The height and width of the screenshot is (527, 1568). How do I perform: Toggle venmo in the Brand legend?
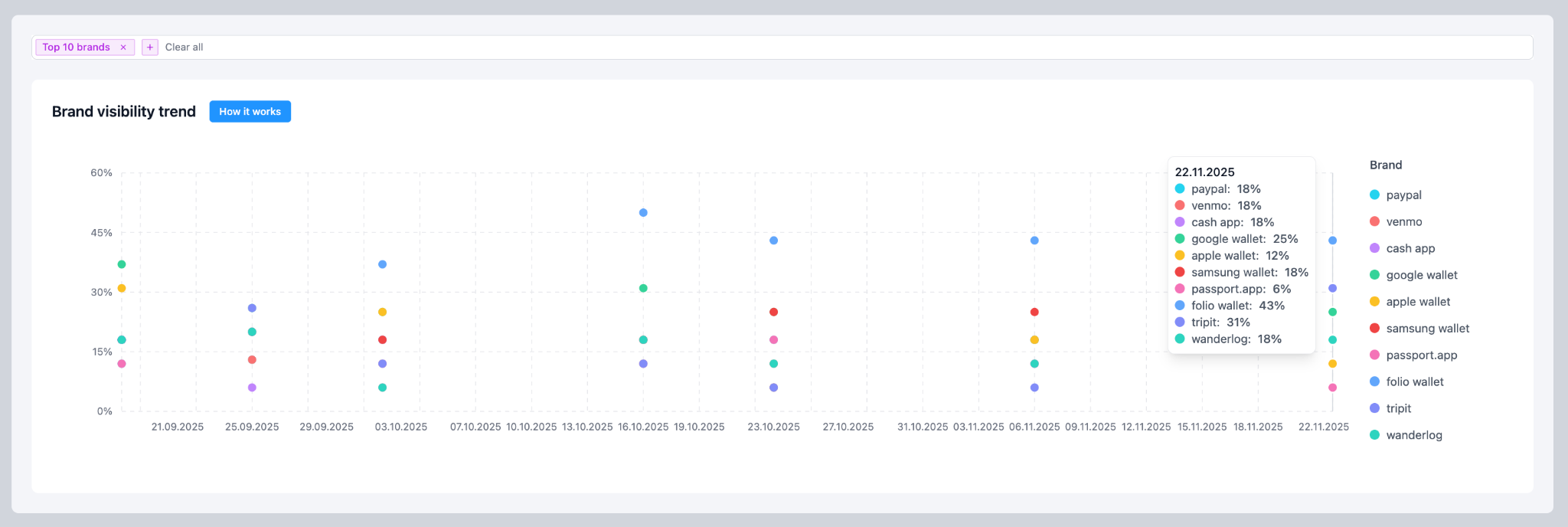(x=1396, y=222)
